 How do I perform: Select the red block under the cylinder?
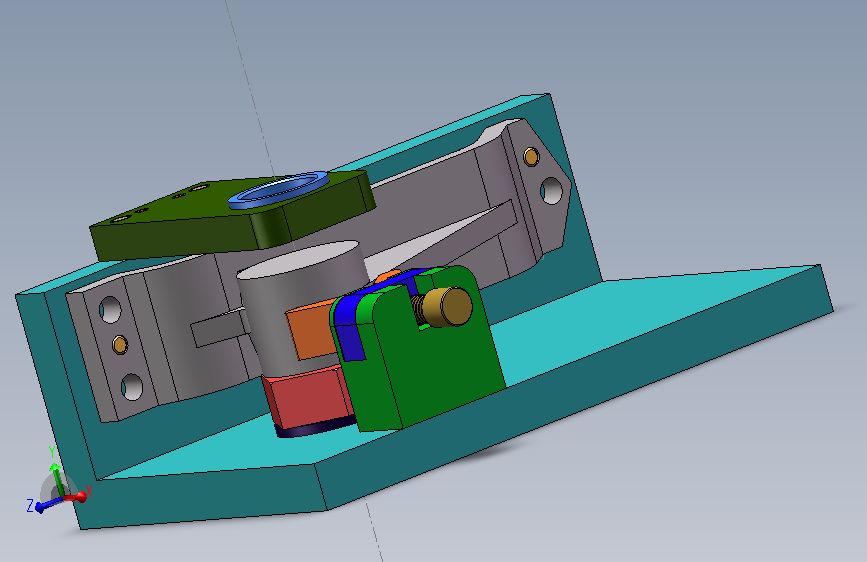tap(308, 399)
